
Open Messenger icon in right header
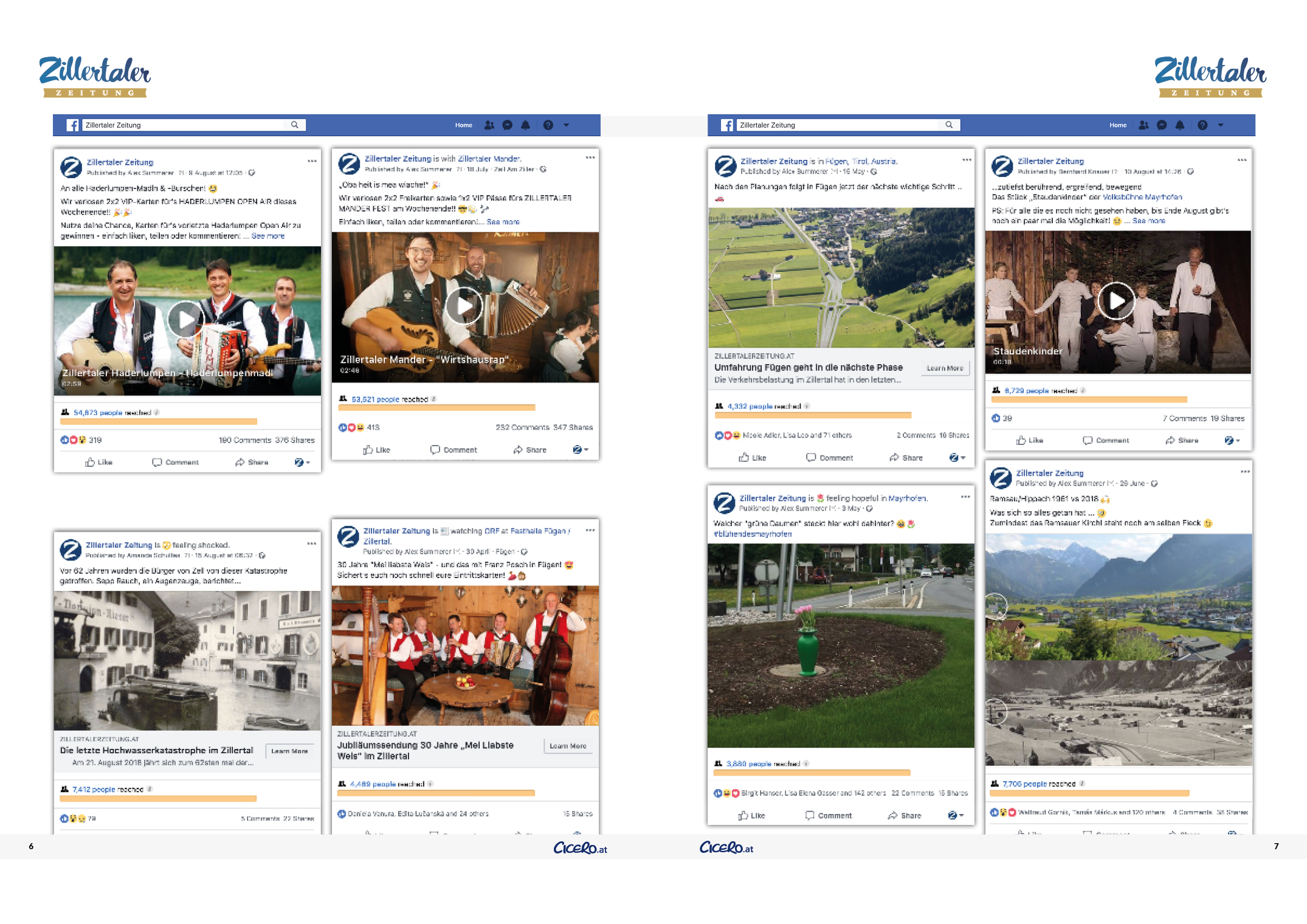tap(1162, 125)
